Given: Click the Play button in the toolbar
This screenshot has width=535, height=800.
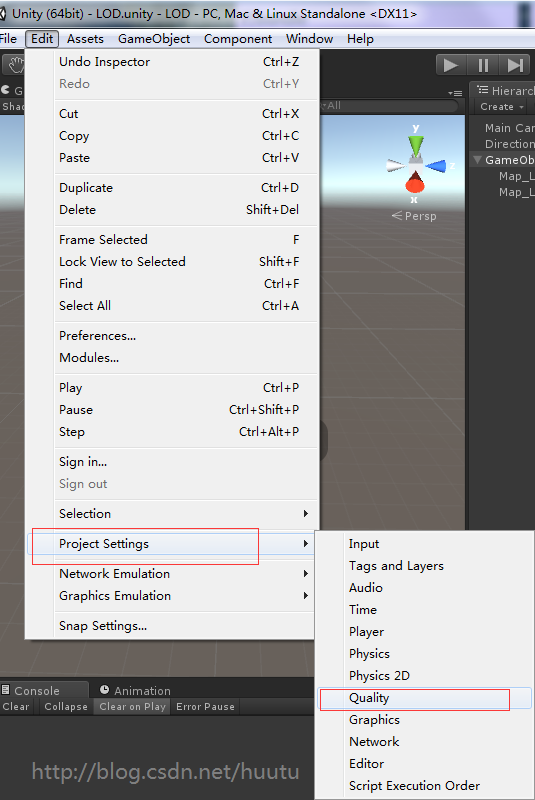Looking at the screenshot, I should [x=451, y=65].
